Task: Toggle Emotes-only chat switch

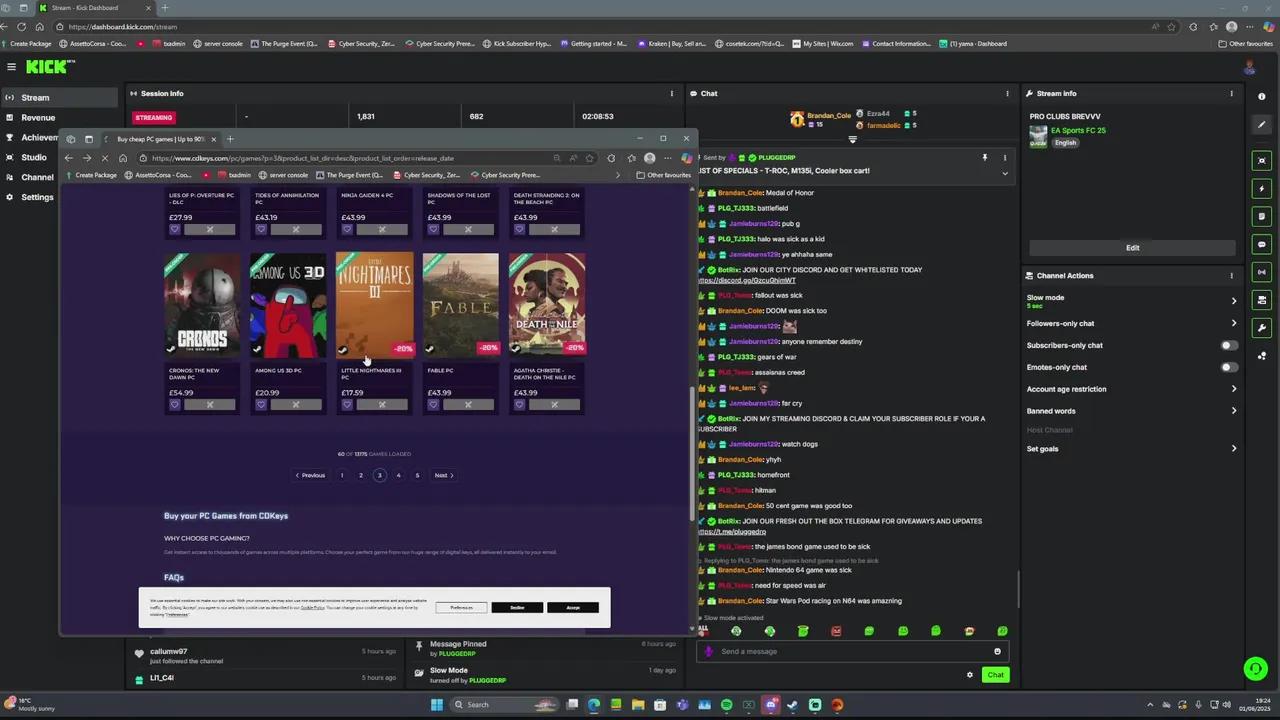Action: (x=1229, y=367)
